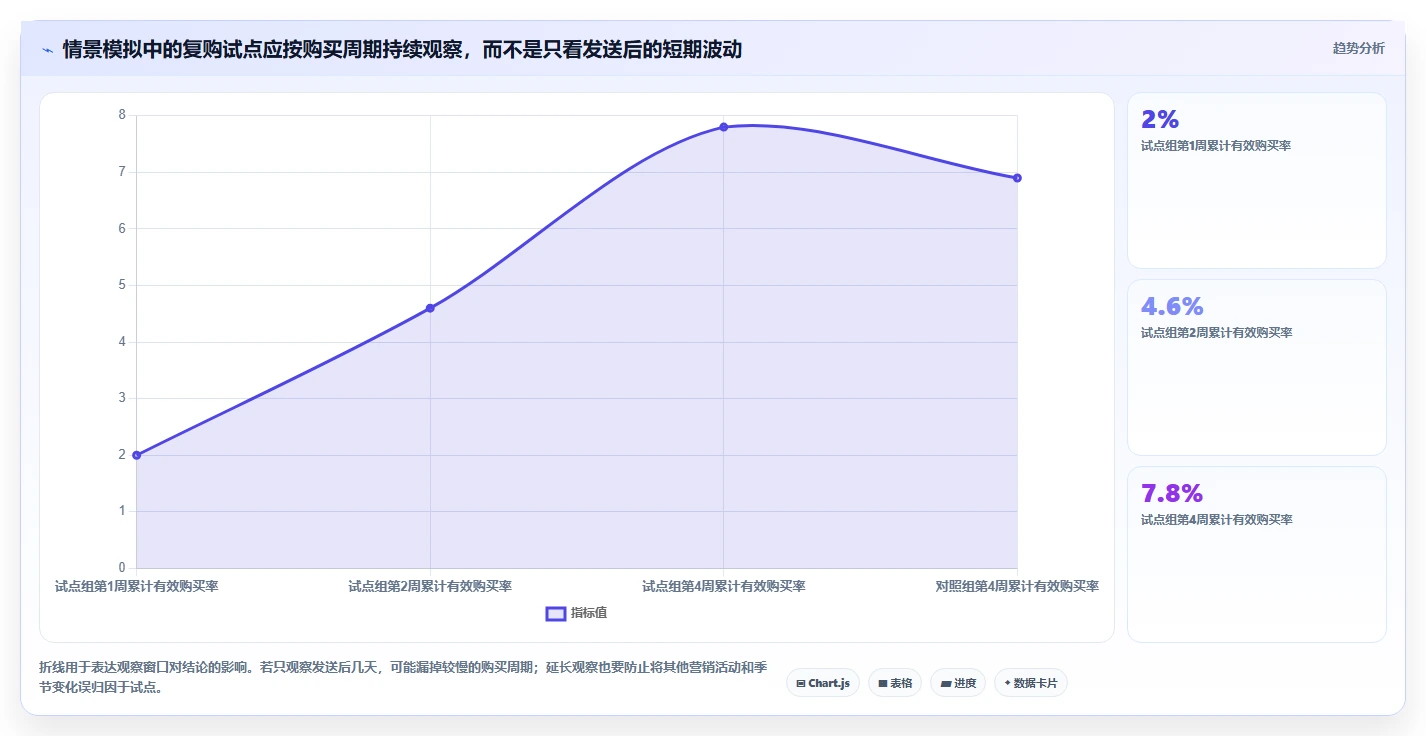Click the card caption under 2%
1426x736 pixels.
pyautogui.click(x=1216, y=146)
